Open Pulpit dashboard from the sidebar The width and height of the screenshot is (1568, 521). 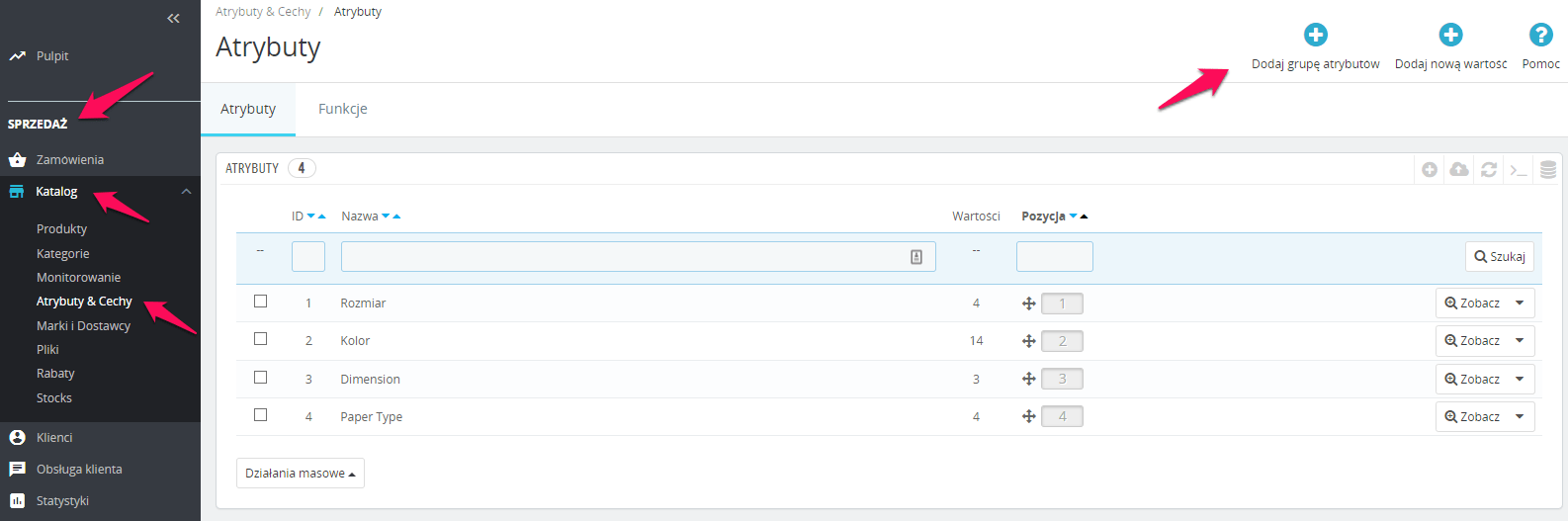click(x=52, y=56)
